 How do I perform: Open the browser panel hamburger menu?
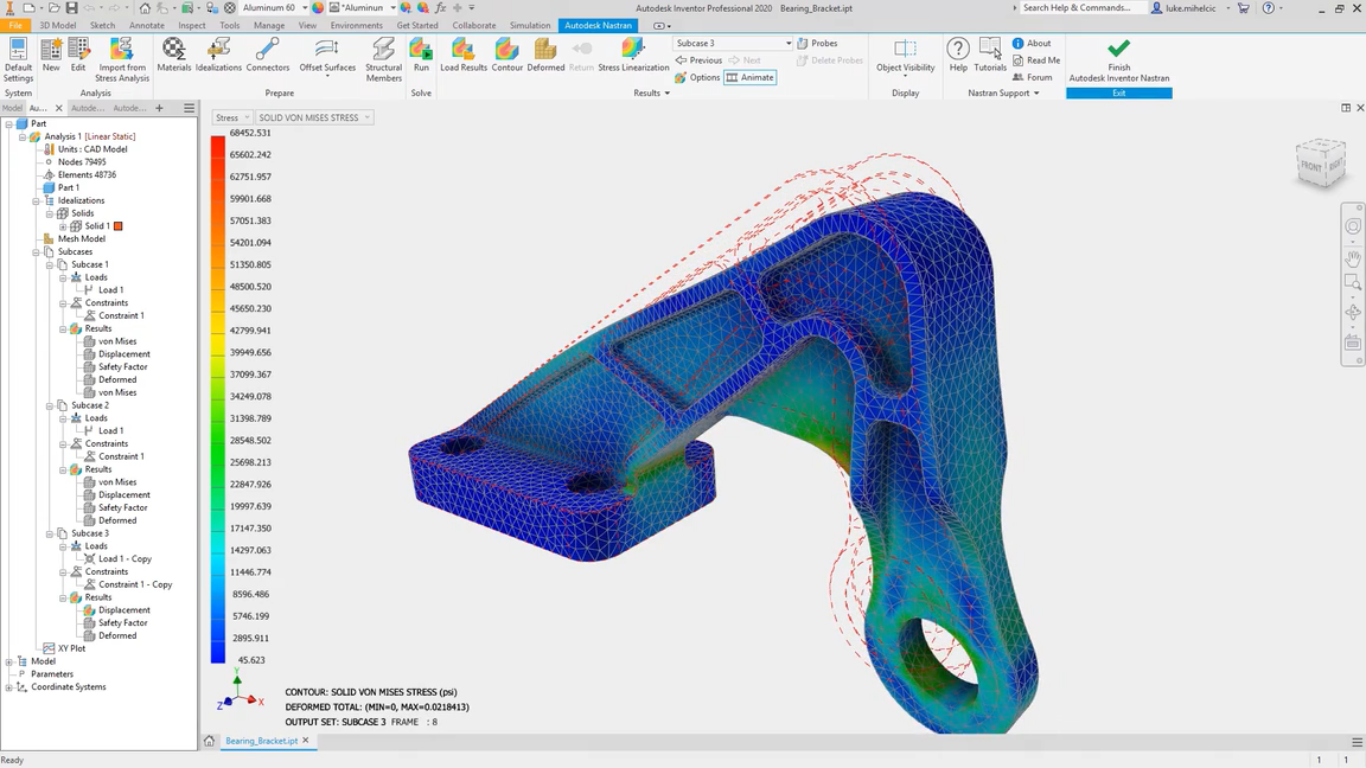189,108
